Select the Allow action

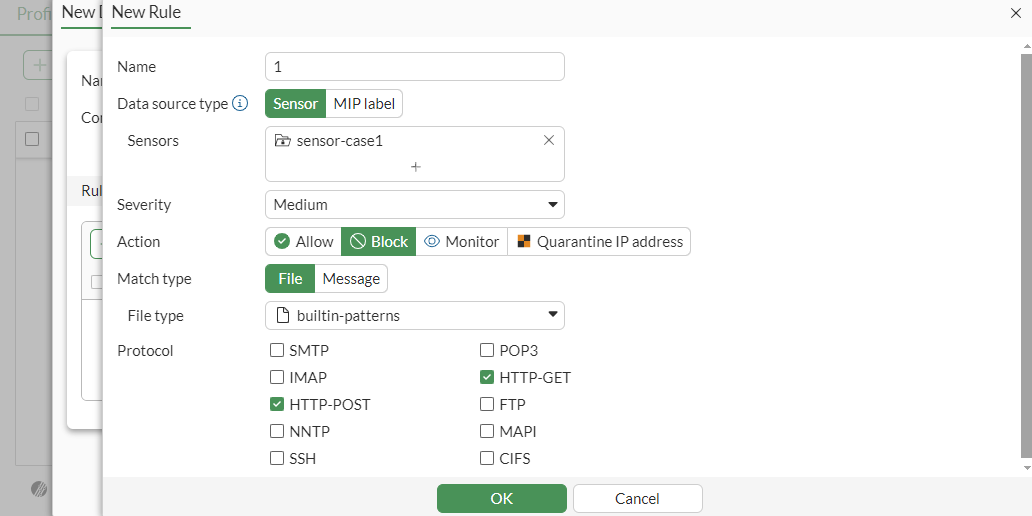(304, 241)
